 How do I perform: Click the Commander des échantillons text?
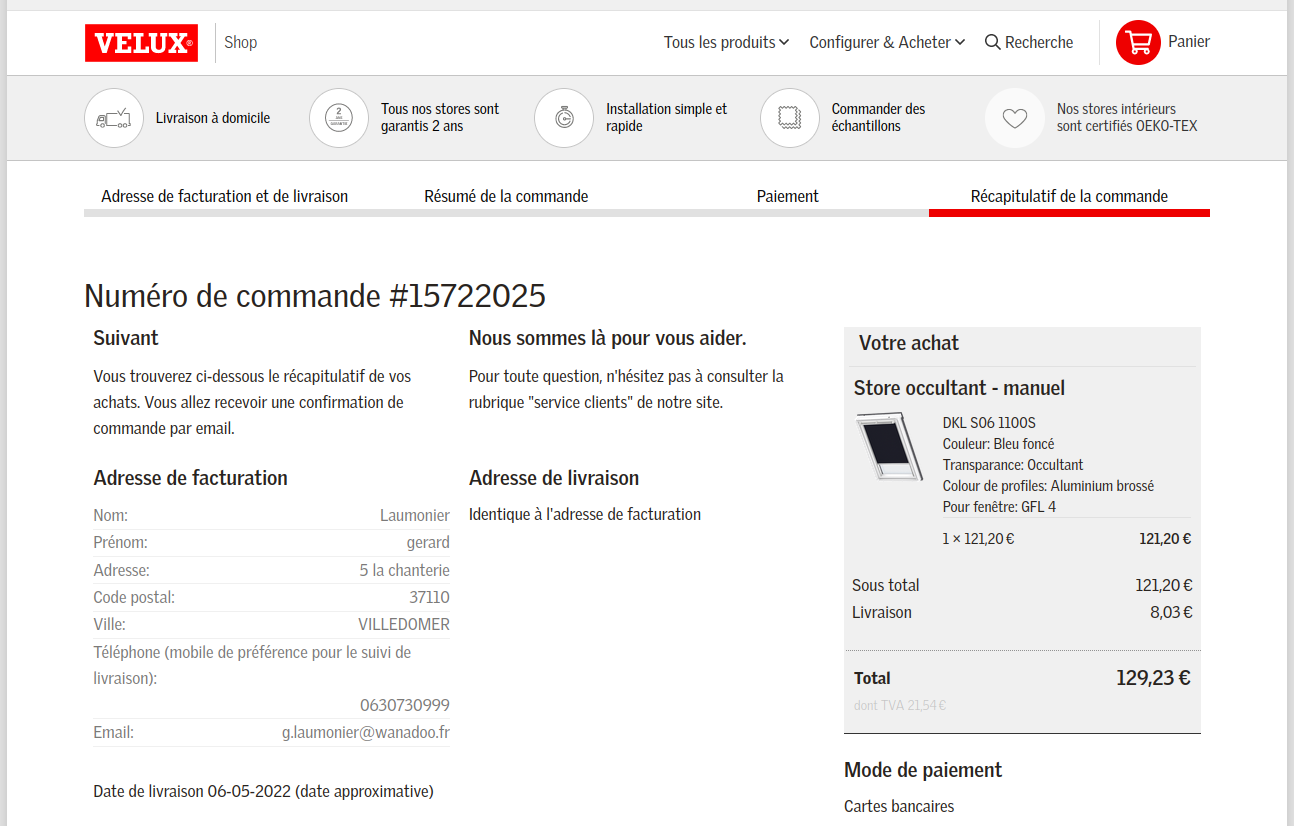878,117
